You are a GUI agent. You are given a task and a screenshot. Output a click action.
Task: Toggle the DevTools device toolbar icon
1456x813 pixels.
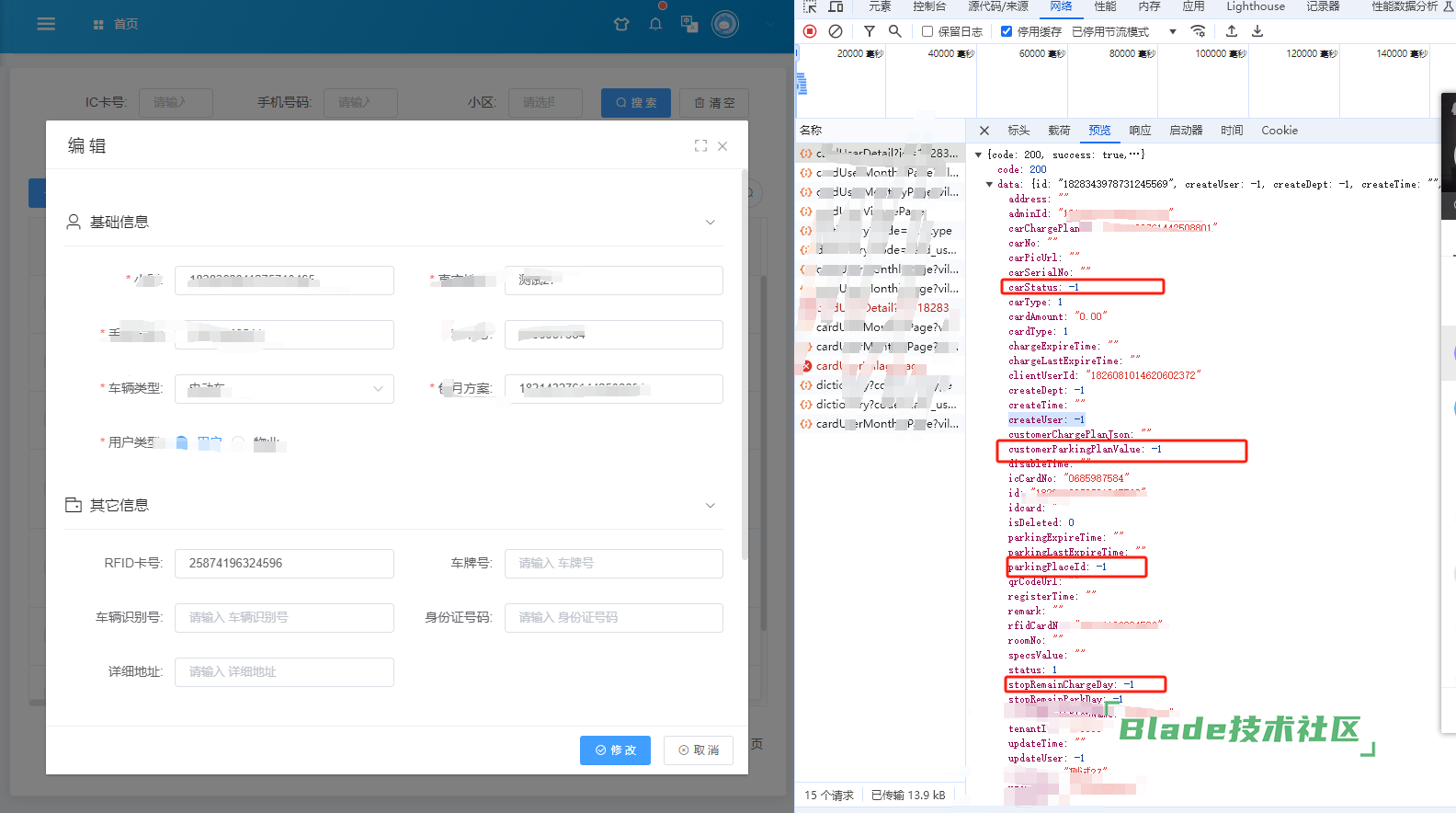(x=836, y=6)
